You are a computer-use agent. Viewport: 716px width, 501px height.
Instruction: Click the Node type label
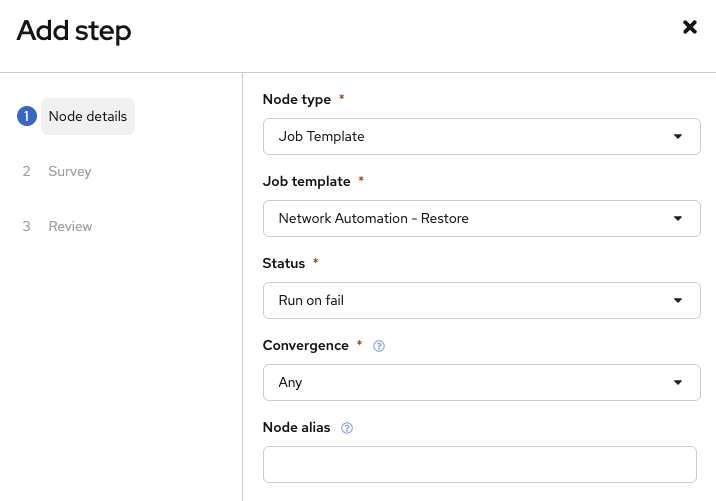tap(297, 99)
